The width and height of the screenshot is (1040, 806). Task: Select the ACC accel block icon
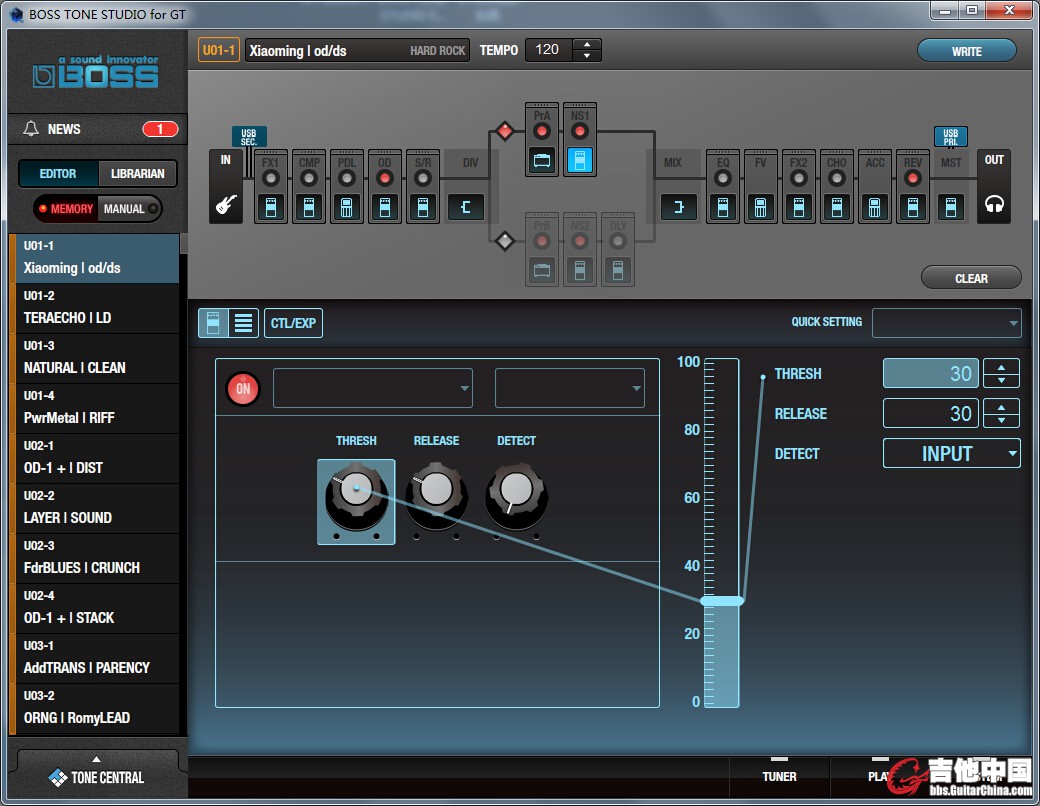pyautogui.click(x=875, y=208)
